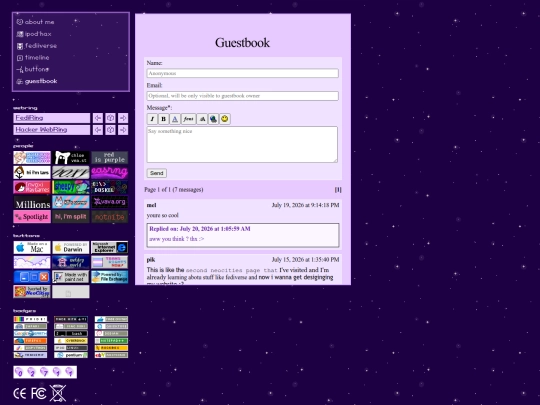Click the 'Powered by Darwin' badge

(71, 247)
